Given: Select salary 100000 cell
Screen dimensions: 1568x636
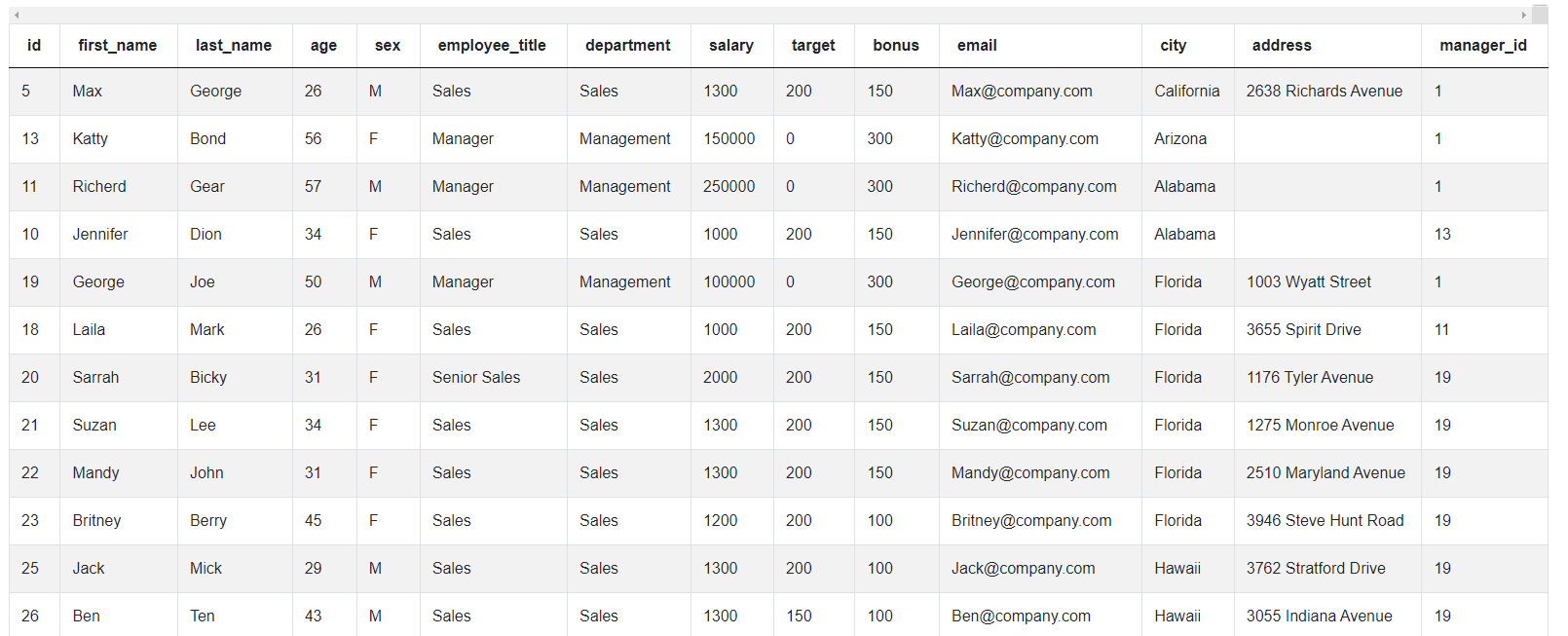Looking at the screenshot, I should [x=732, y=282].
